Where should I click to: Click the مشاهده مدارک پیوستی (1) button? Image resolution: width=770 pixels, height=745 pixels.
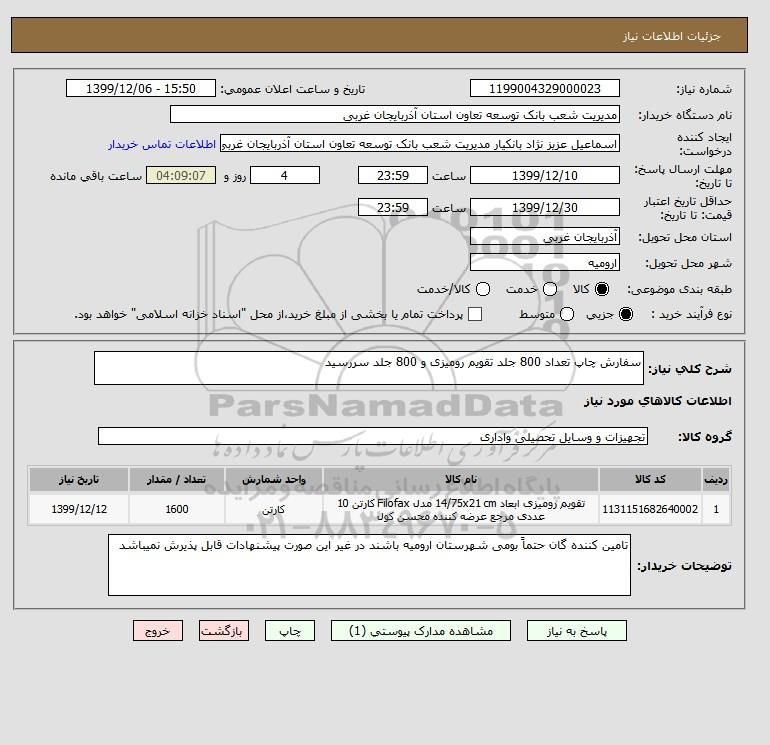tap(421, 631)
